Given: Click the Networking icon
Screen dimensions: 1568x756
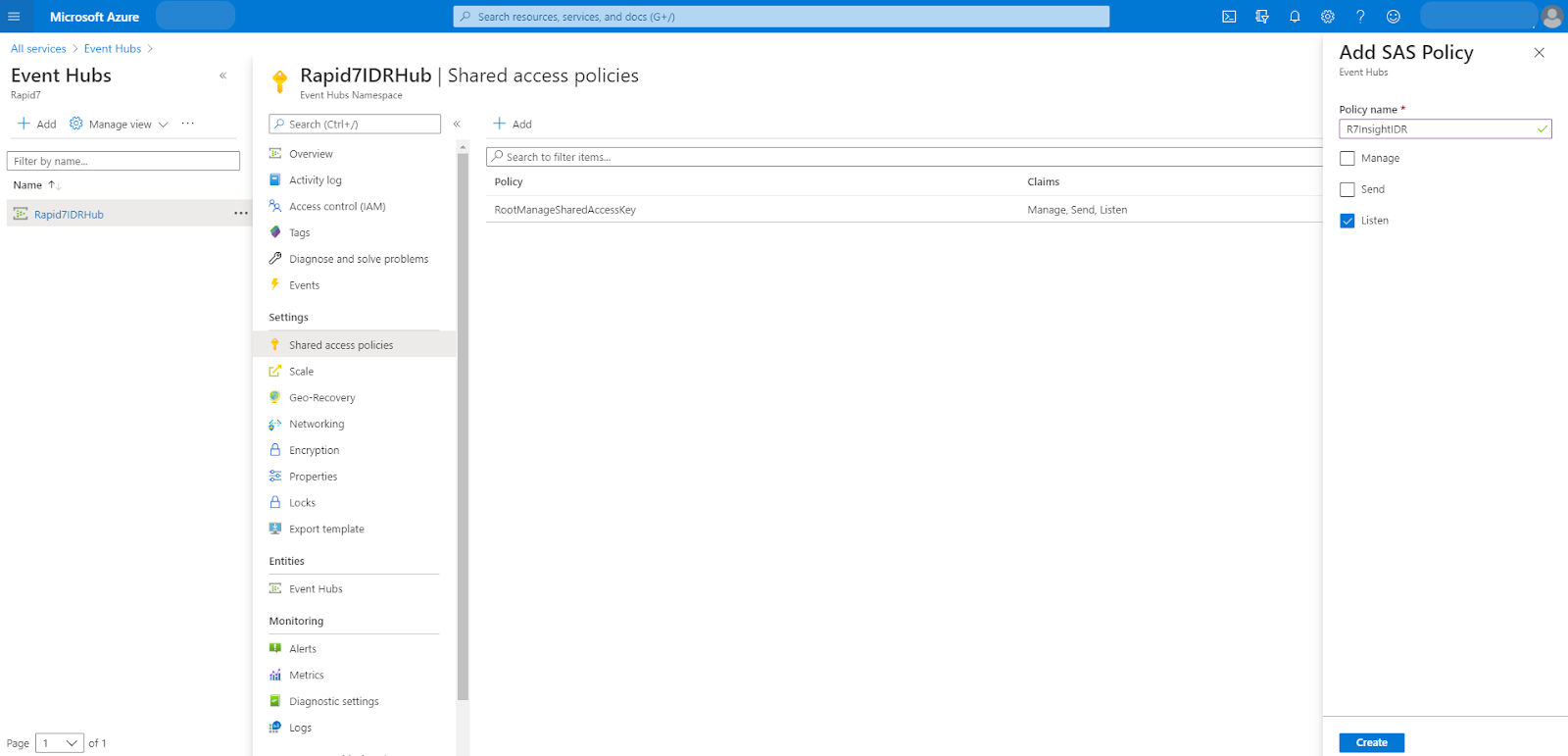Looking at the screenshot, I should click(x=275, y=424).
